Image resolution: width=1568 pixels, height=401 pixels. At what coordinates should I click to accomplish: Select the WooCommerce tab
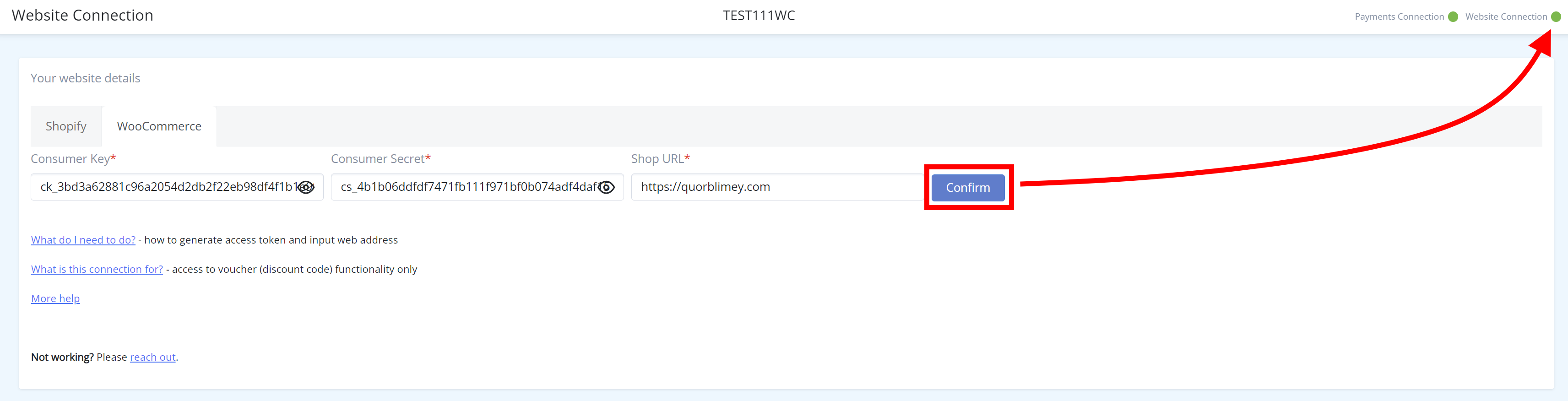159,126
